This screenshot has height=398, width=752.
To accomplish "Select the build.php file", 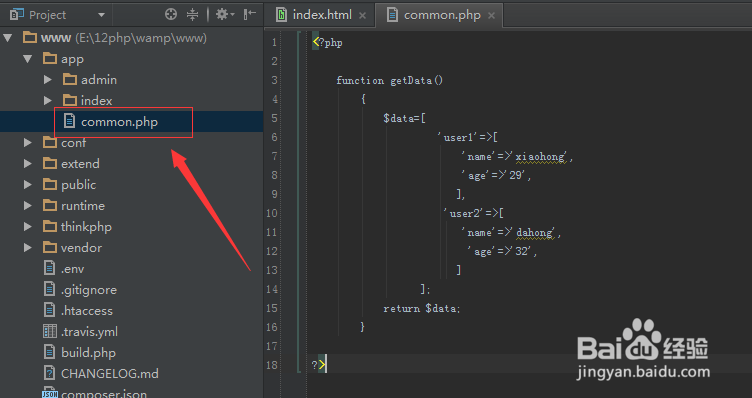I will pyautogui.click(x=88, y=353).
